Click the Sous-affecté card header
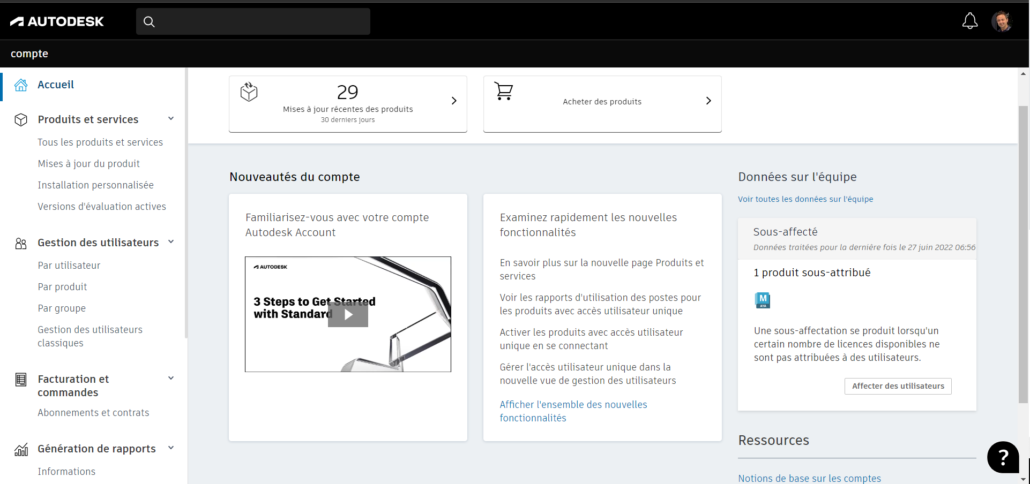 point(857,239)
